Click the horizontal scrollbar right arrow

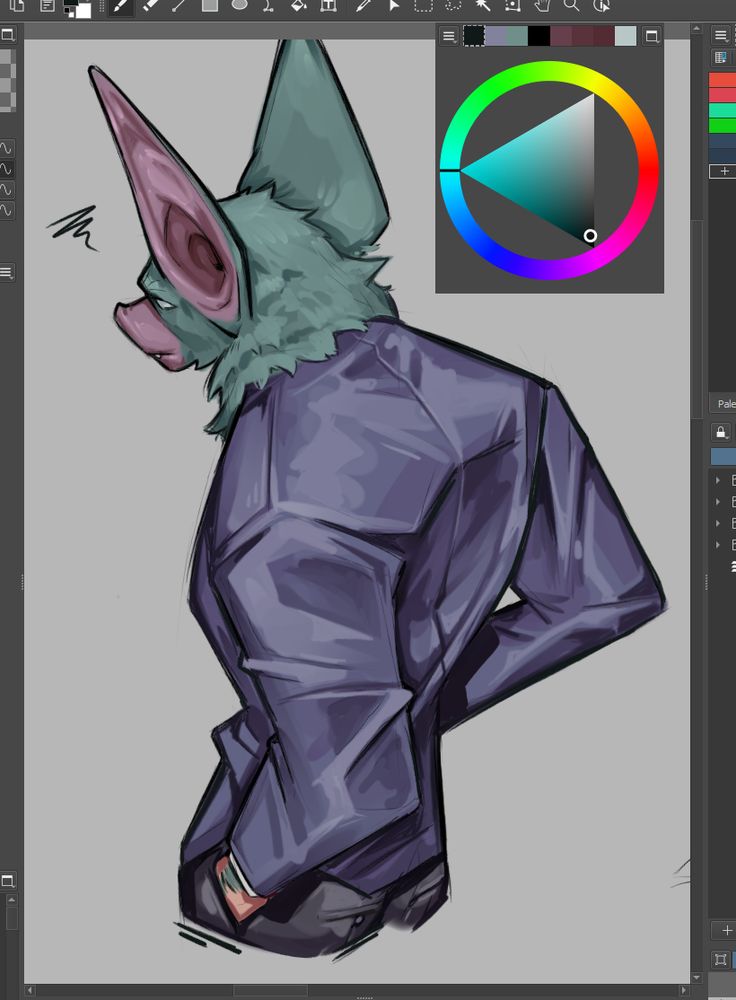coord(684,990)
